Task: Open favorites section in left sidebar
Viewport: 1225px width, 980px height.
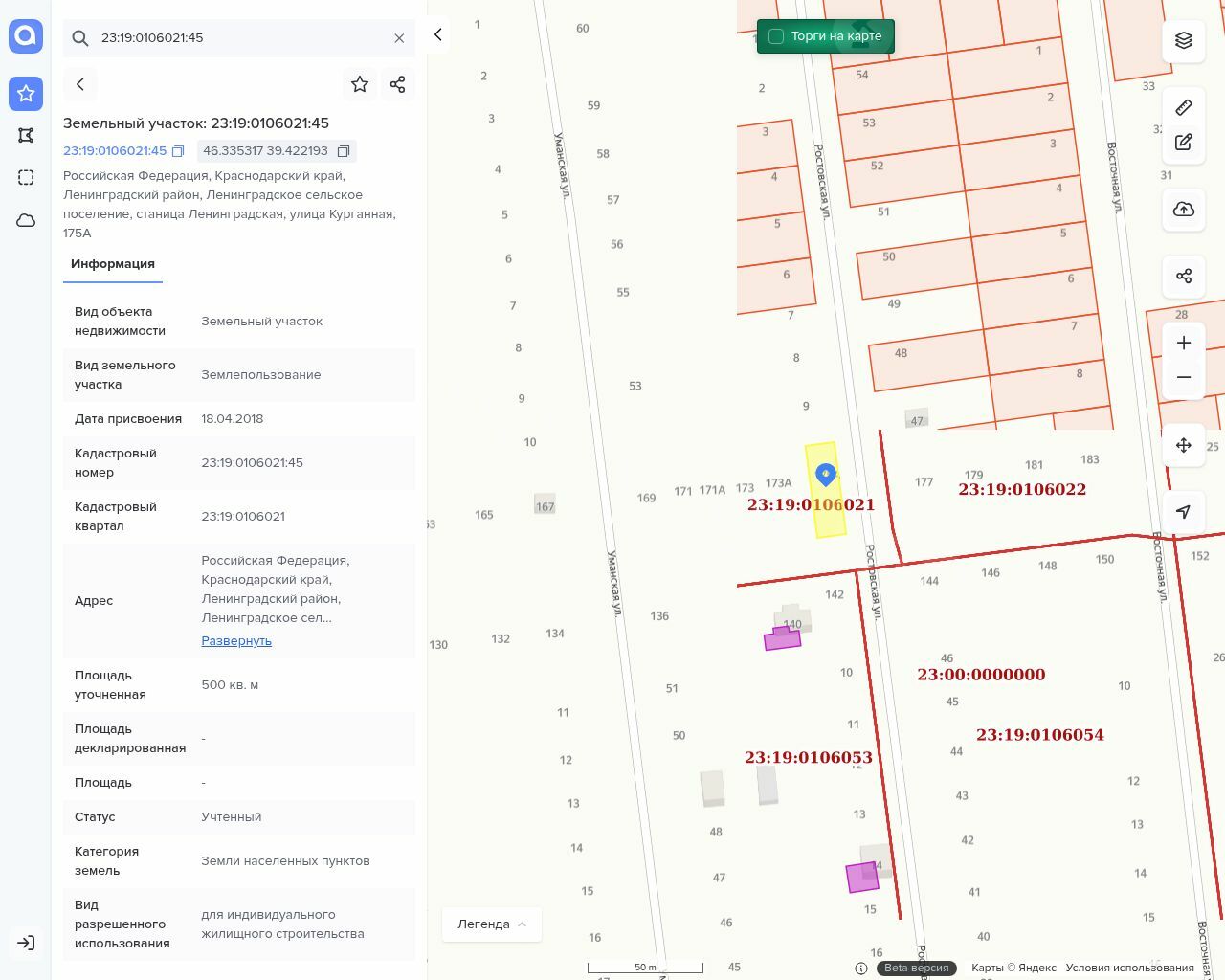Action: [26, 94]
